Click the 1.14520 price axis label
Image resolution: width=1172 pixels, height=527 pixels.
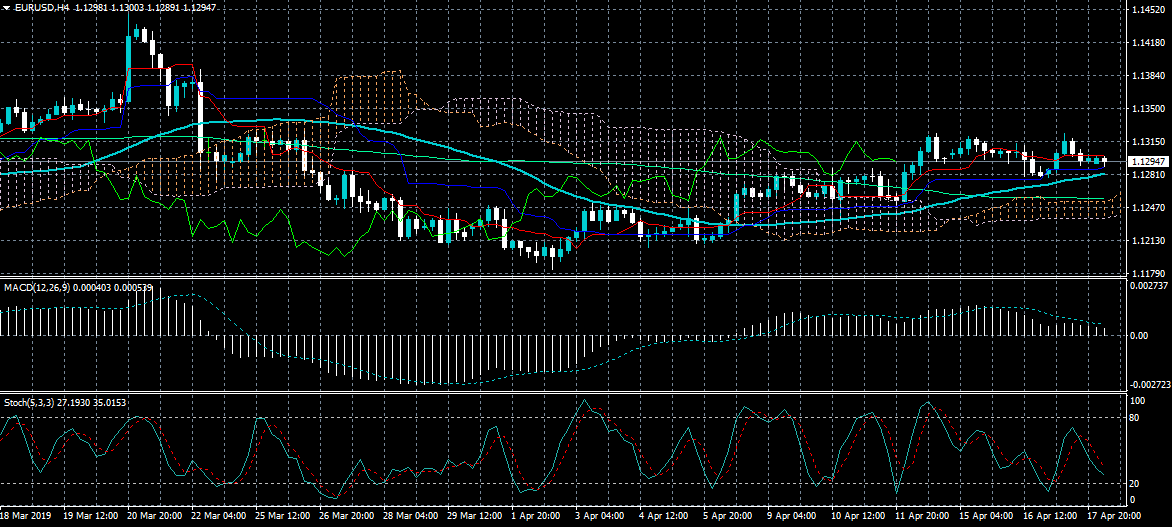click(x=1145, y=10)
